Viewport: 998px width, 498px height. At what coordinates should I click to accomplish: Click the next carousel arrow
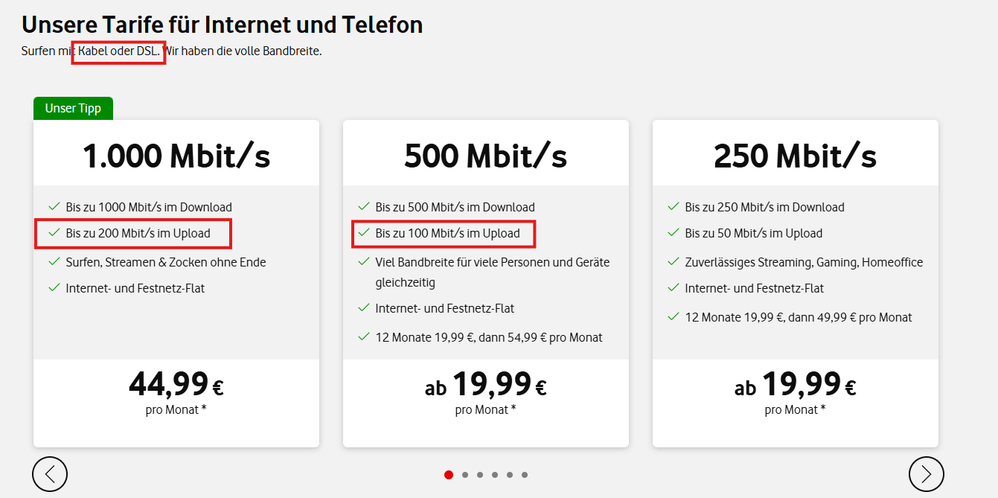pyautogui.click(x=926, y=473)
